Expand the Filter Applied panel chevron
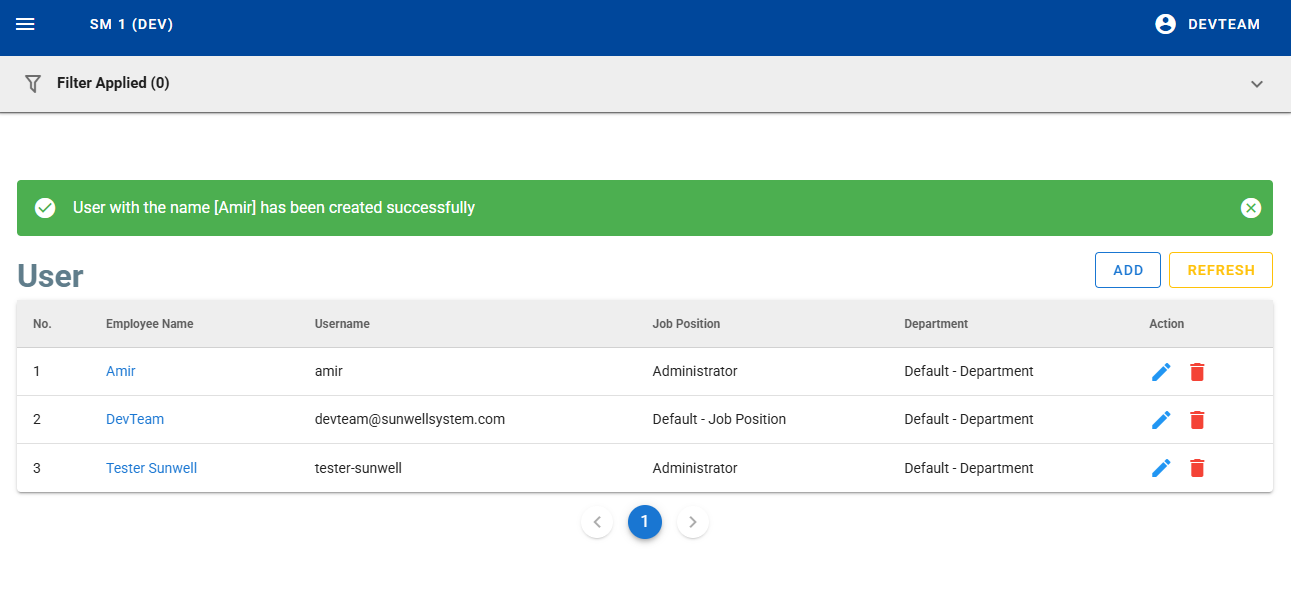This screenshot has height=597, width=1291. click(x=1257, y=84)
